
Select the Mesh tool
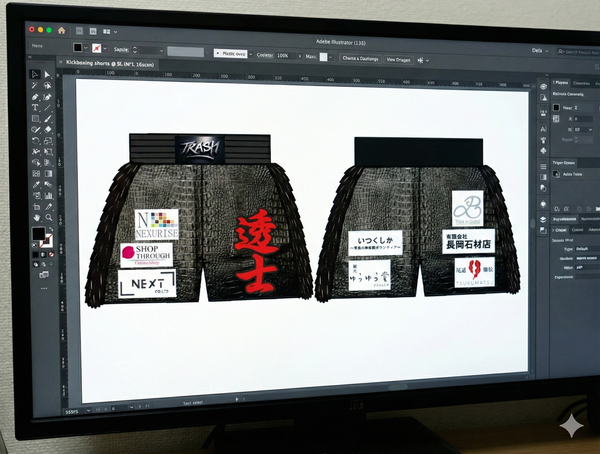pyautogui.click(x=36, y=173)
